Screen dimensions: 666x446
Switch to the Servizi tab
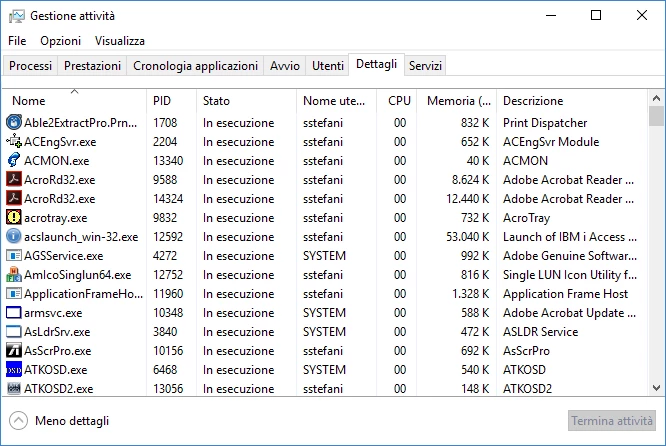425,66
